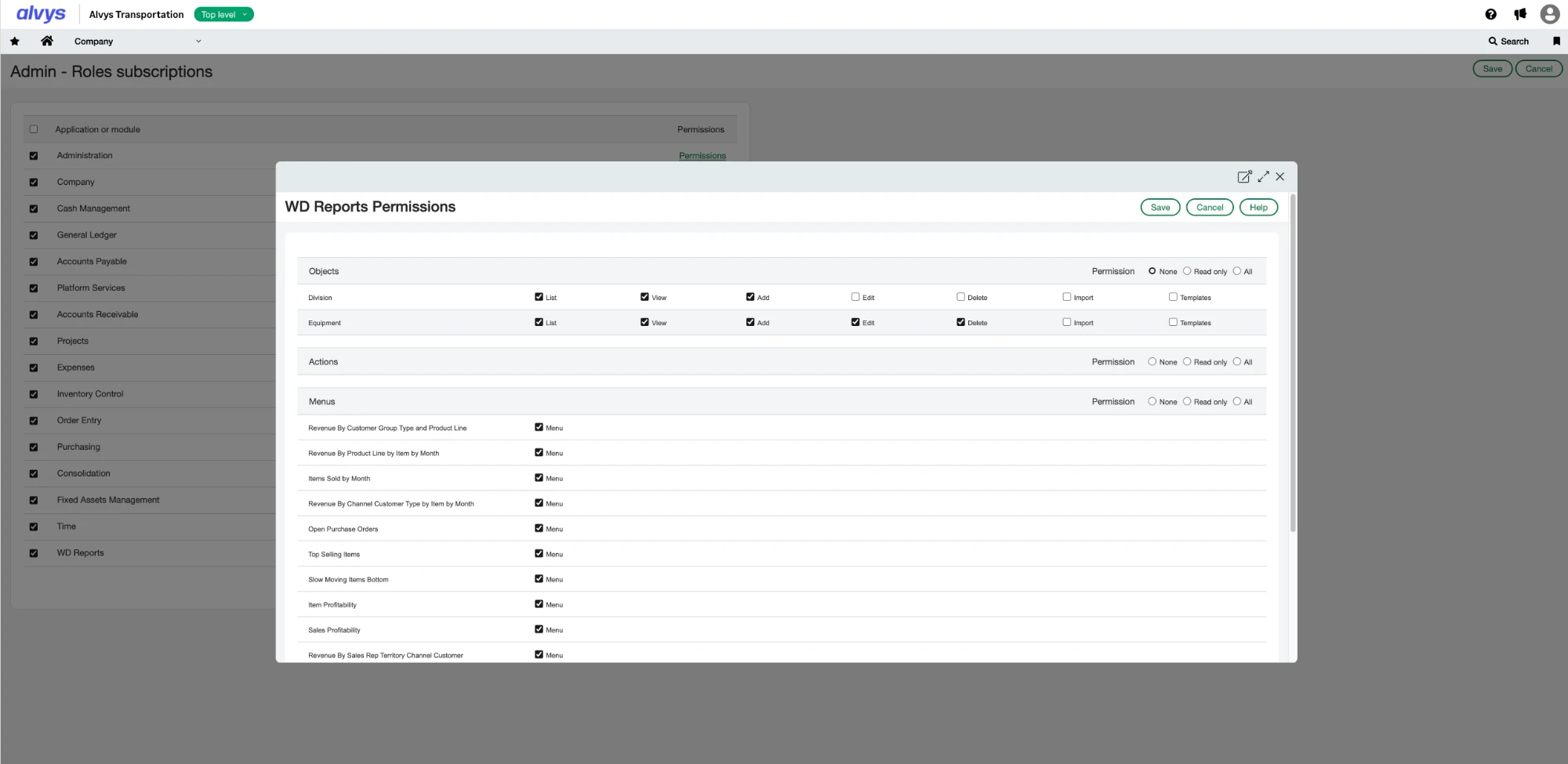Open the user profile avatar icon
This screenshot has width=1568, height=764.
[1549, 14]
